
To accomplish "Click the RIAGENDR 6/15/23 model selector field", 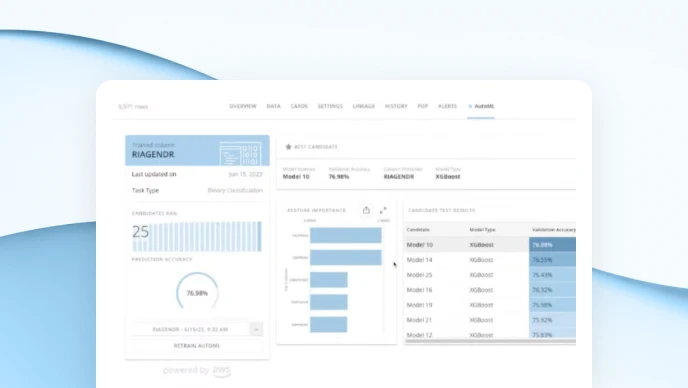I will point(190,329).
